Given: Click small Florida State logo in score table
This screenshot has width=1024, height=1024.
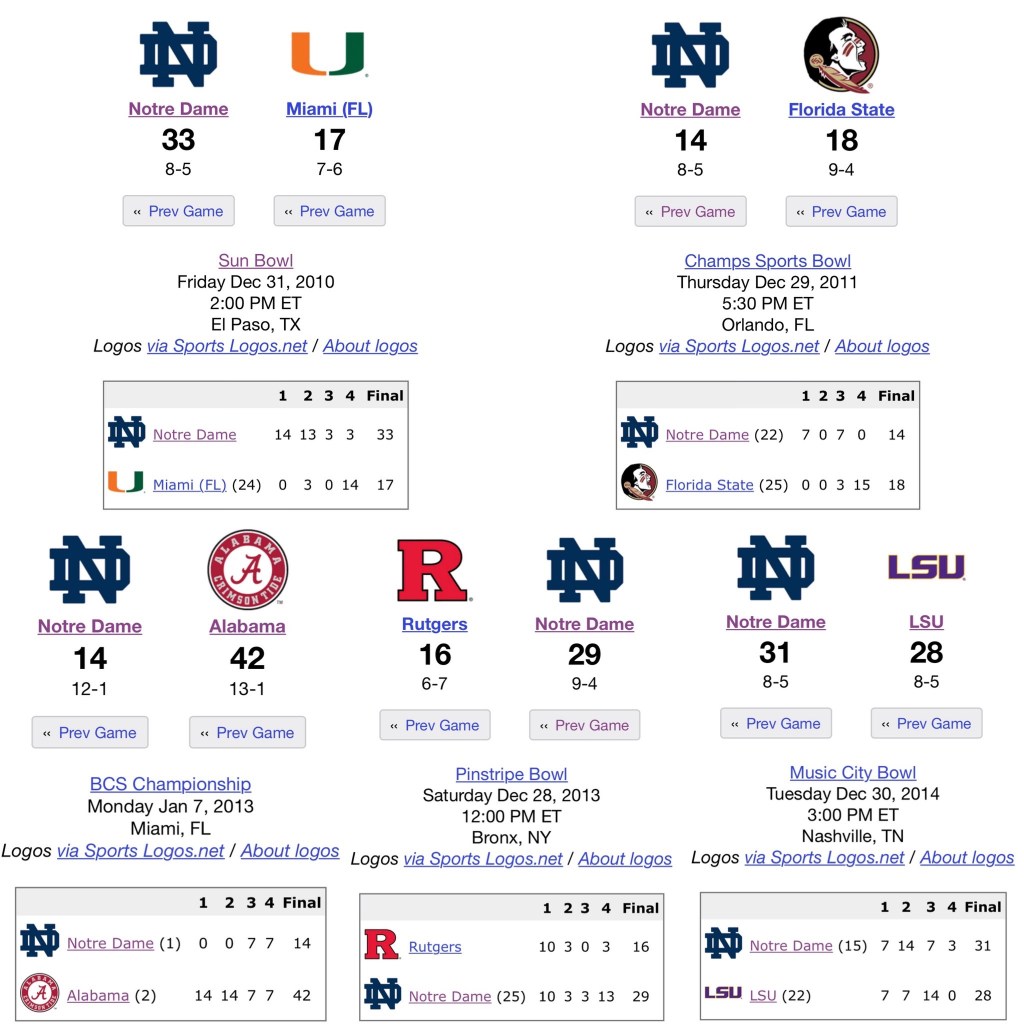Looking at the screenshot, I should point(638,483).
